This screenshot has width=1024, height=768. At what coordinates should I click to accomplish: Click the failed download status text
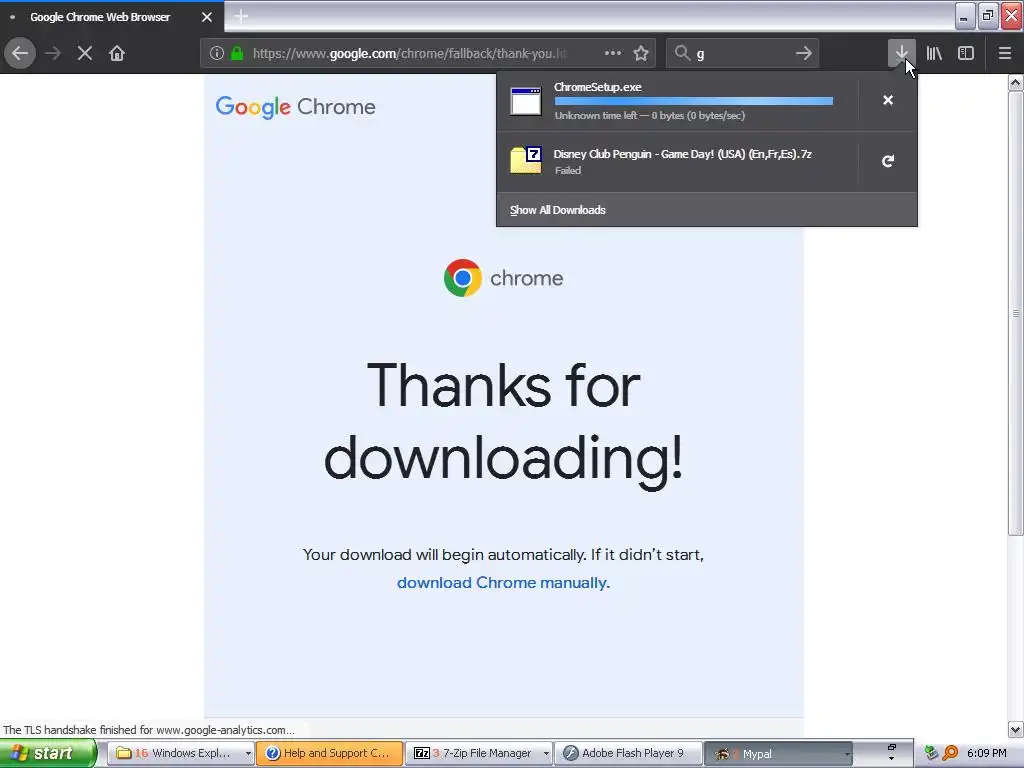(x=568, y=170)
